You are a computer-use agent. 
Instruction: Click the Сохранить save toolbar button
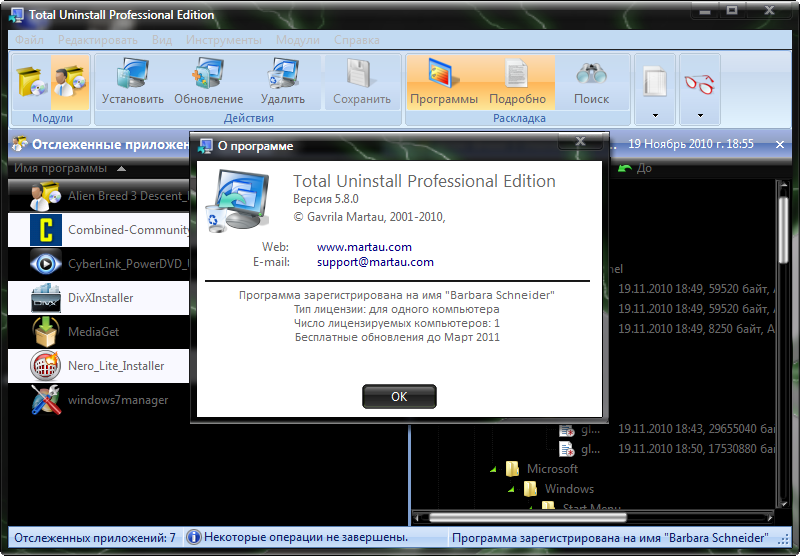coord(362,82)
